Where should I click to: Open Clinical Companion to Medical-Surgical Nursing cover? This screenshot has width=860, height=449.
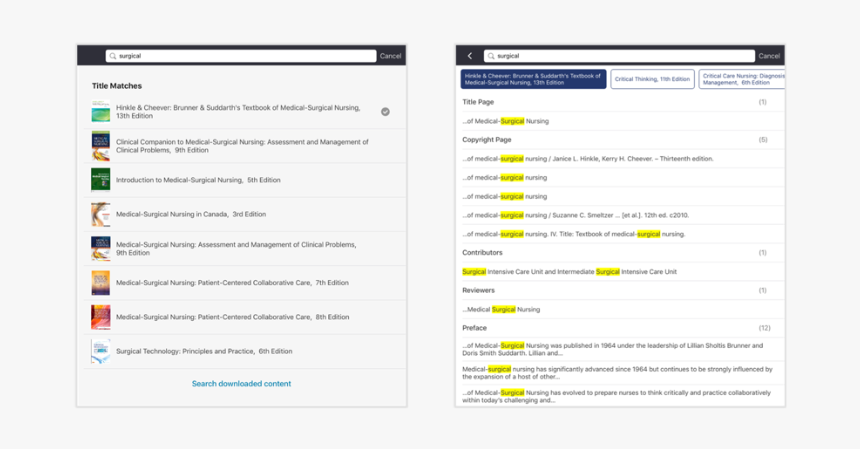pyautogui.click(x=100, y=146)
